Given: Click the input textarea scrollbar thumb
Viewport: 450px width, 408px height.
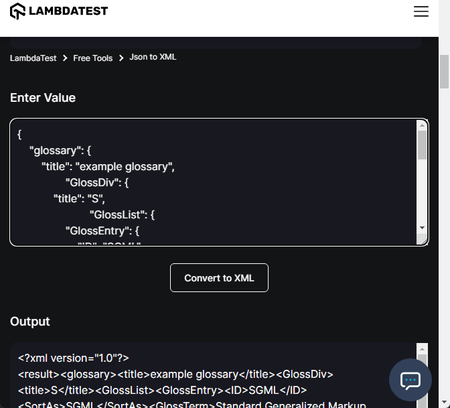Looking at the screenshot, I should pyautogui.click(x=422, y=145).
